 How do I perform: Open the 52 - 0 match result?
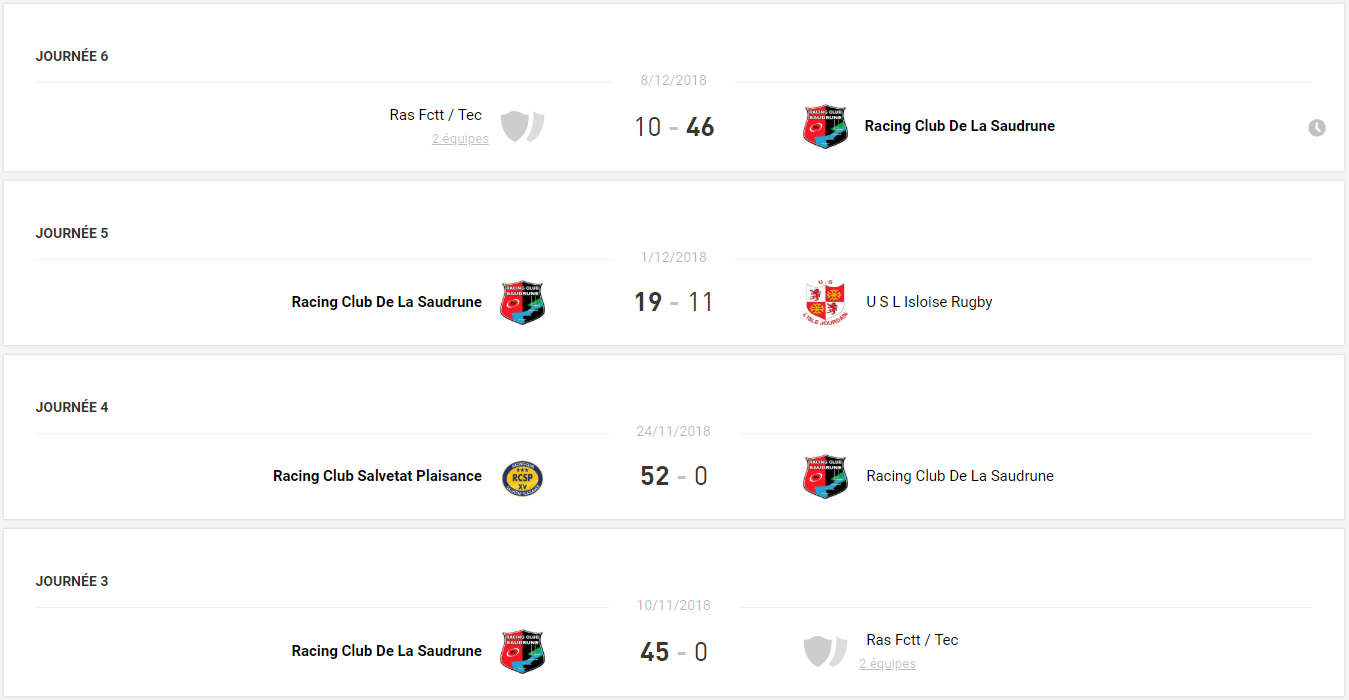point(674,476)
